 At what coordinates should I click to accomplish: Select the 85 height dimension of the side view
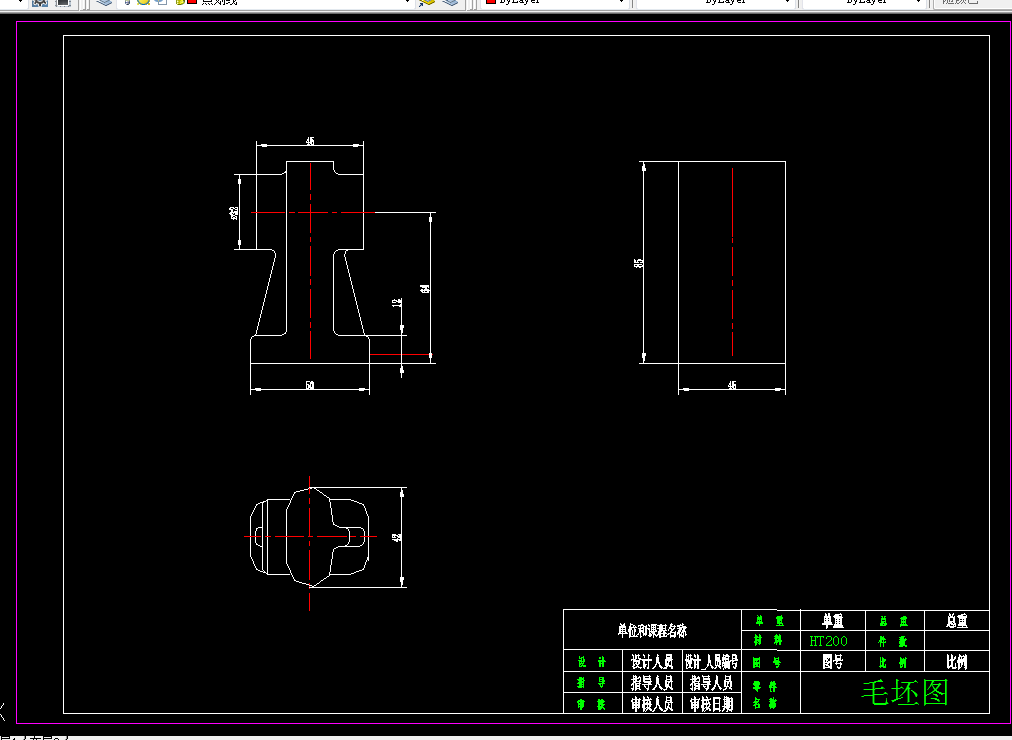pyautogui.click(x=639, y=263)
